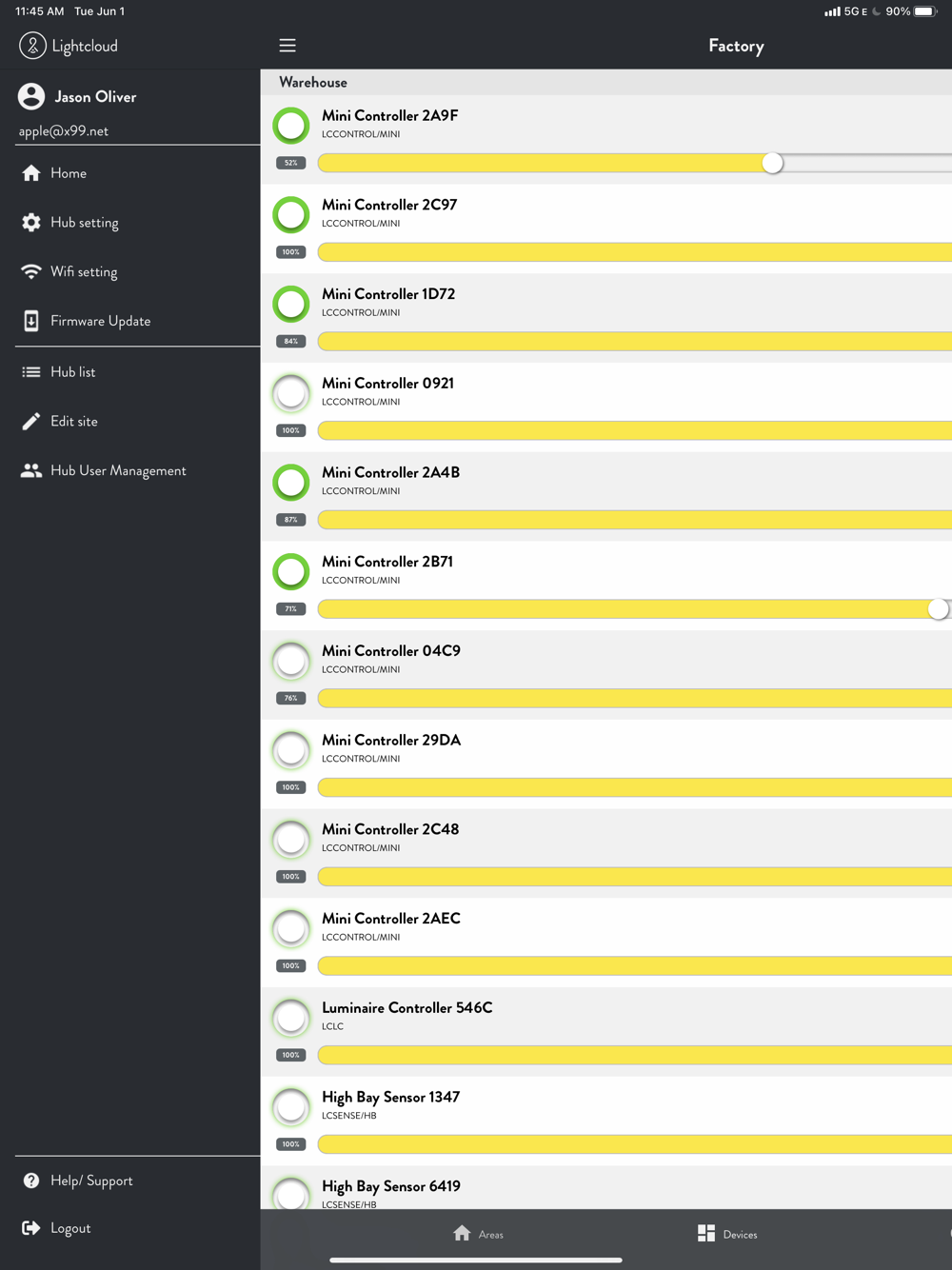Click the Factory site title
The height and width of the screenshot is (1270, 952).
pos(736,46)
